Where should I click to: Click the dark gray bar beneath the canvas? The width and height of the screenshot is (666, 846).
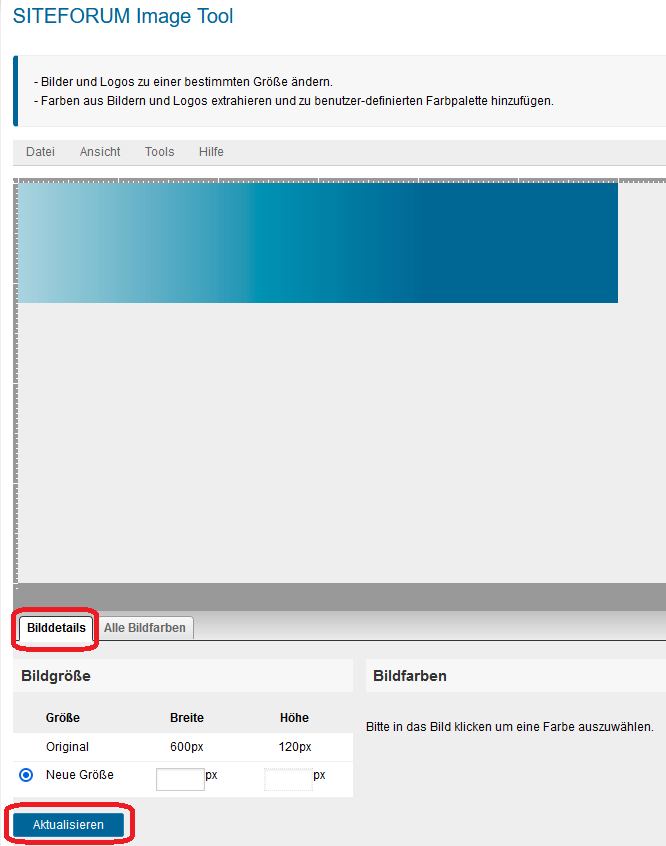[340, 596]
